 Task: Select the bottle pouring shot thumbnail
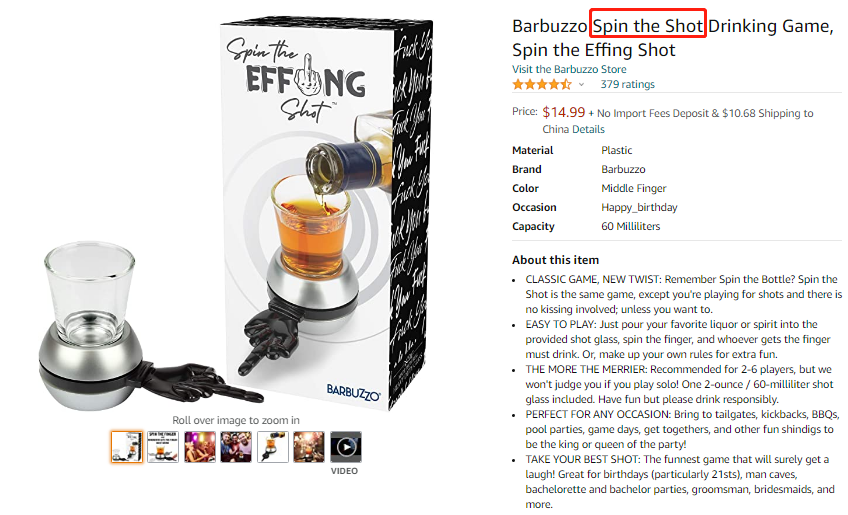272,446
